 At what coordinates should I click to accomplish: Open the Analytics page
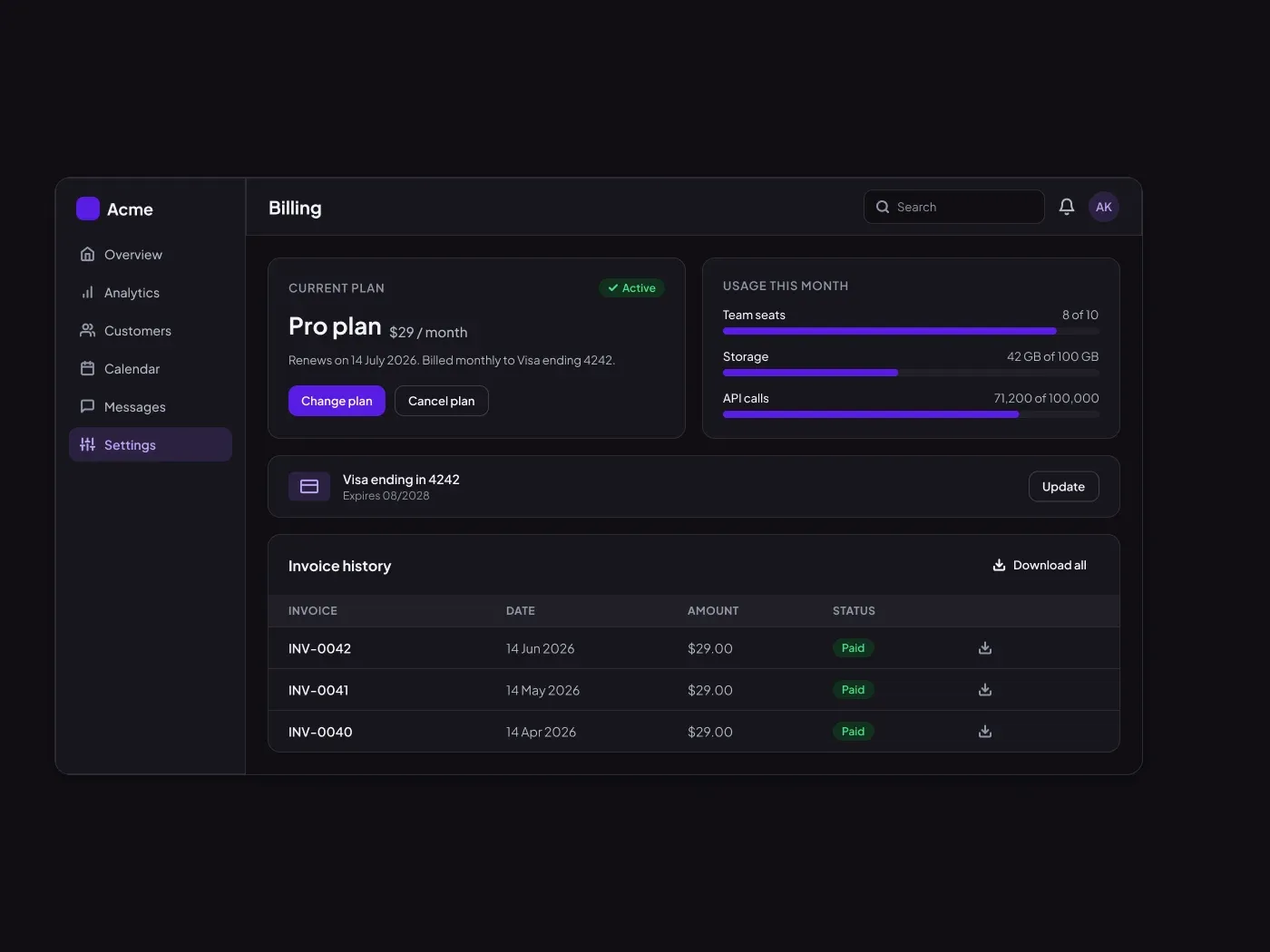click(151, 293)
